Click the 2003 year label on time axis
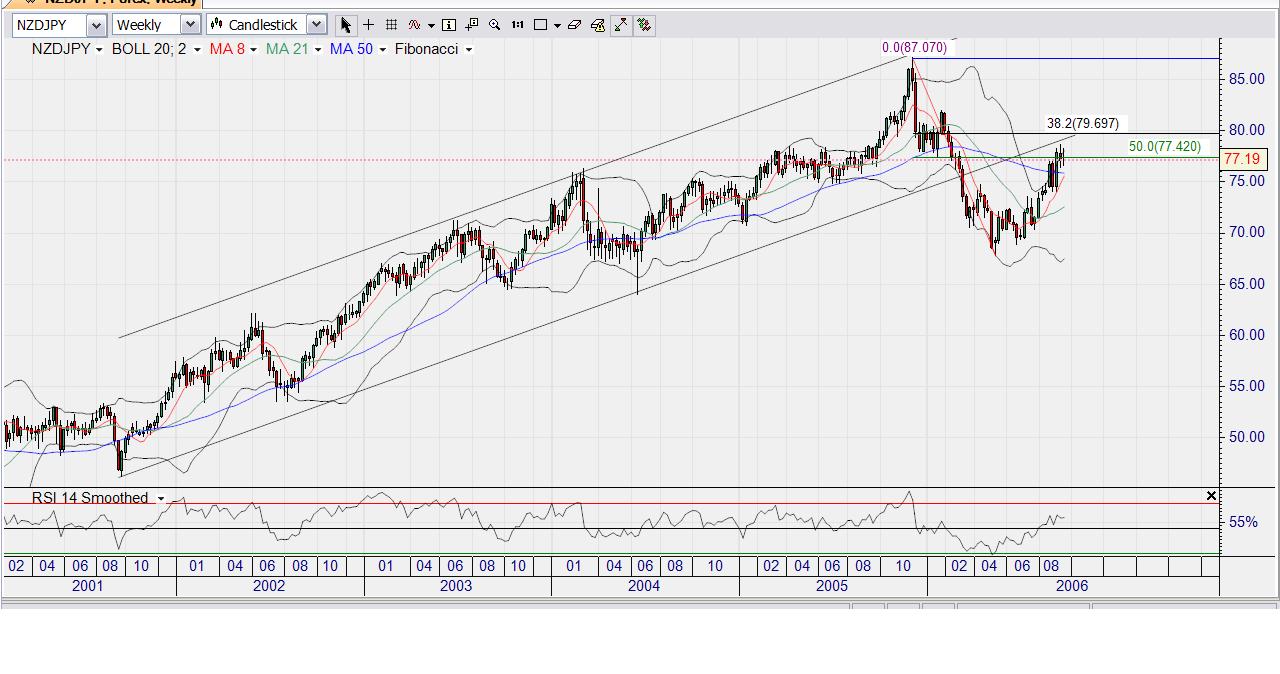The height and width of the screenshot is (674, 1280). click(x=456, y=586)
